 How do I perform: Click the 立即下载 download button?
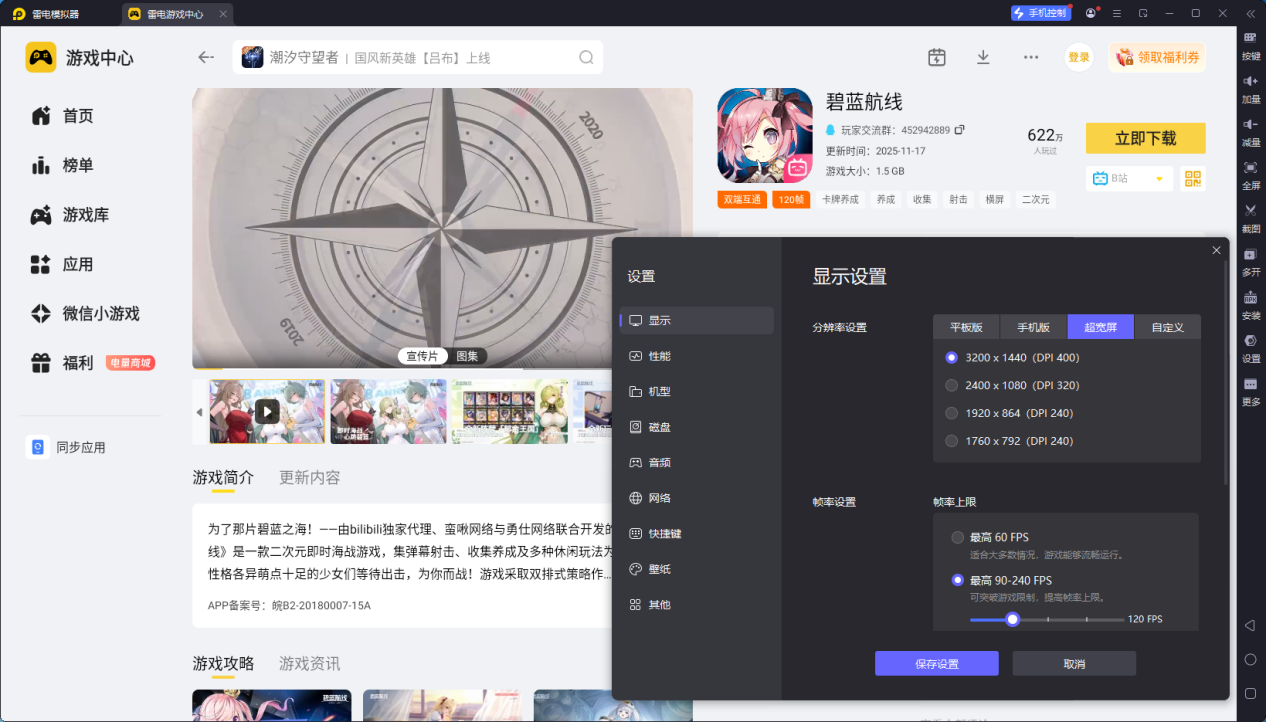tap(1145, 138)
